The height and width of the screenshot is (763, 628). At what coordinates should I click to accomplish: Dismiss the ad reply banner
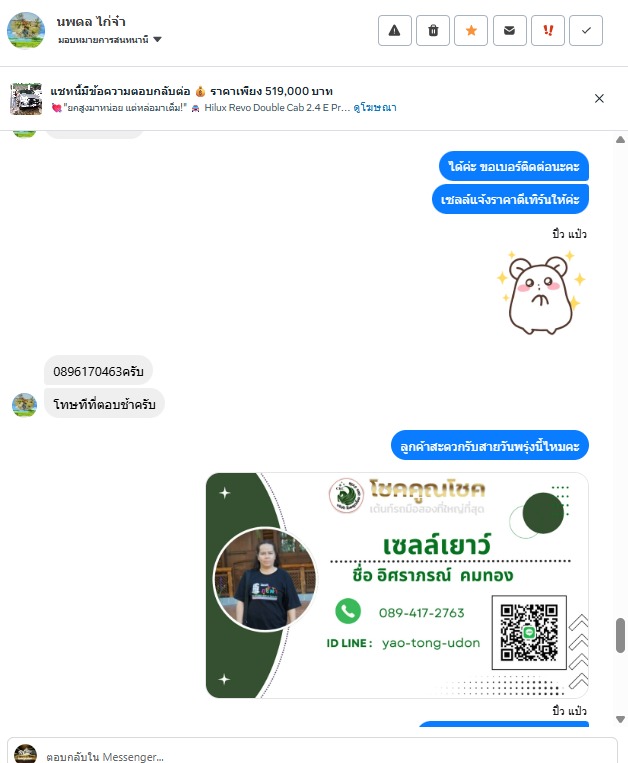pos(599,98)
